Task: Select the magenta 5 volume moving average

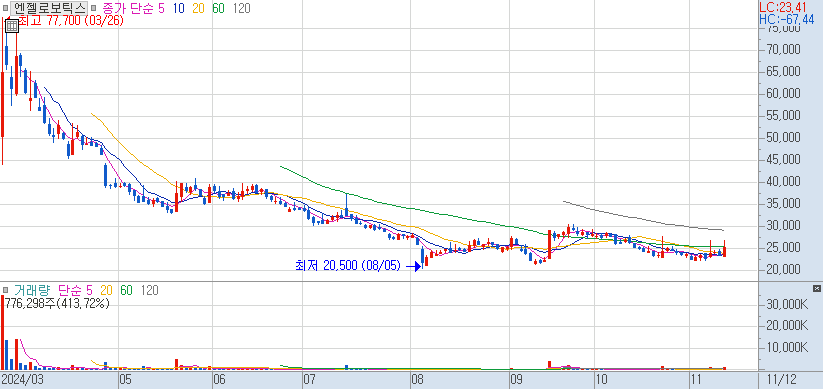Action: [89, 290]
